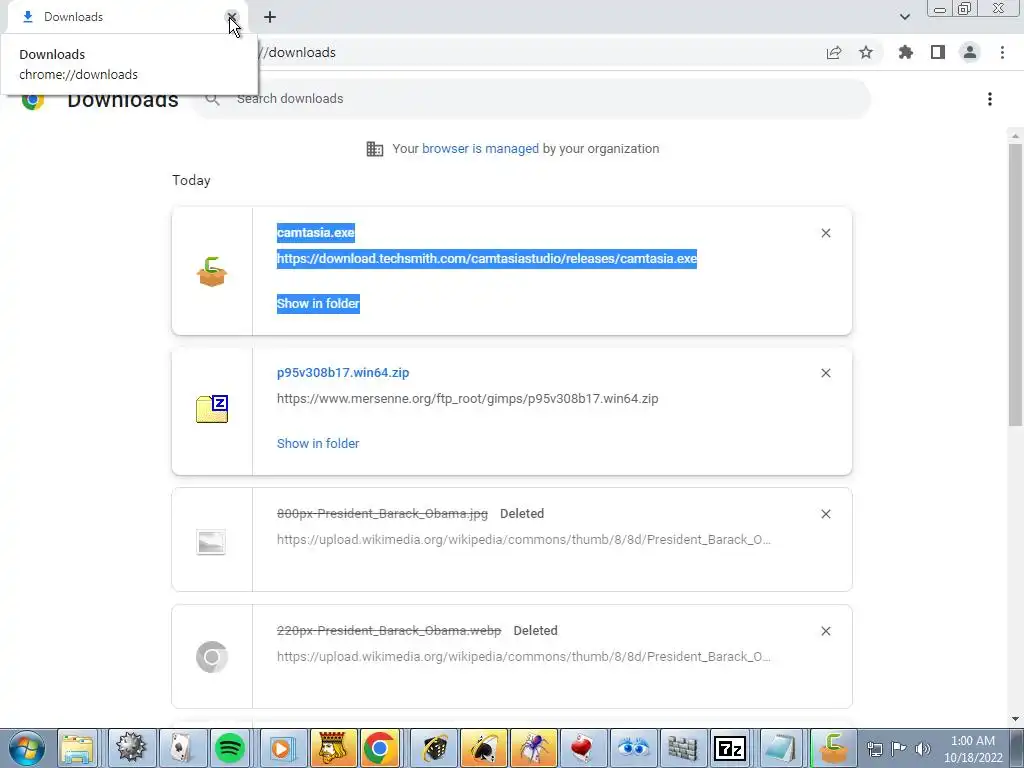Open 7-Zip from the taskbar

731,748
